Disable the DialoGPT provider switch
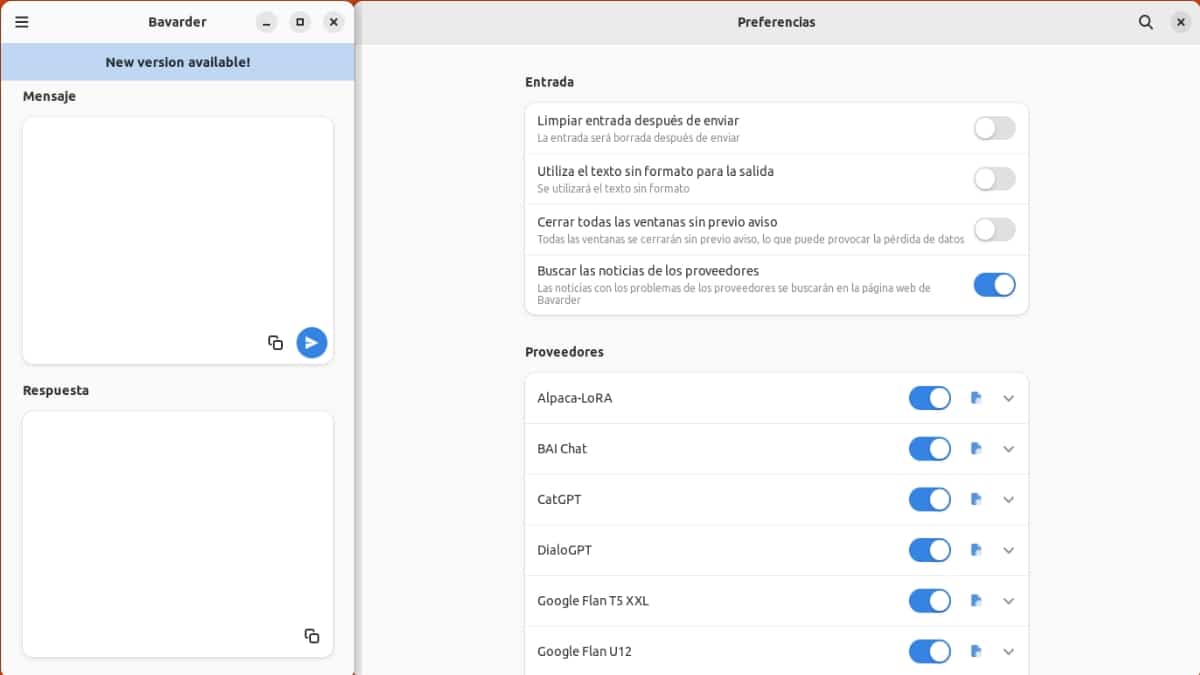1200x675 pixels. [930, 550]
